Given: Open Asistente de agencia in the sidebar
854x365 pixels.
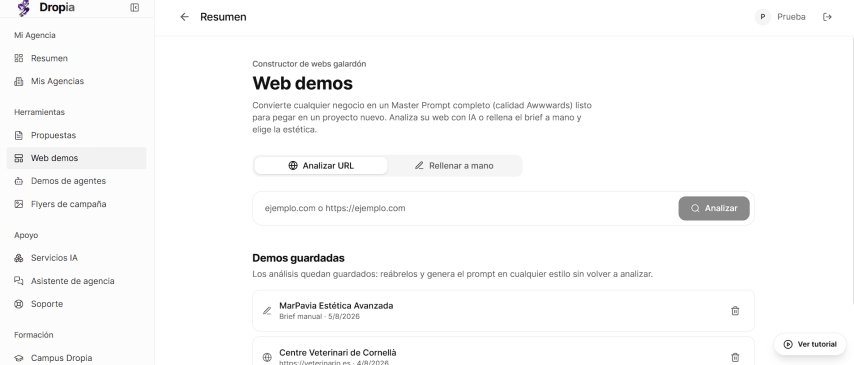Looking at the screenshot, I should click(x=76, y=281).
